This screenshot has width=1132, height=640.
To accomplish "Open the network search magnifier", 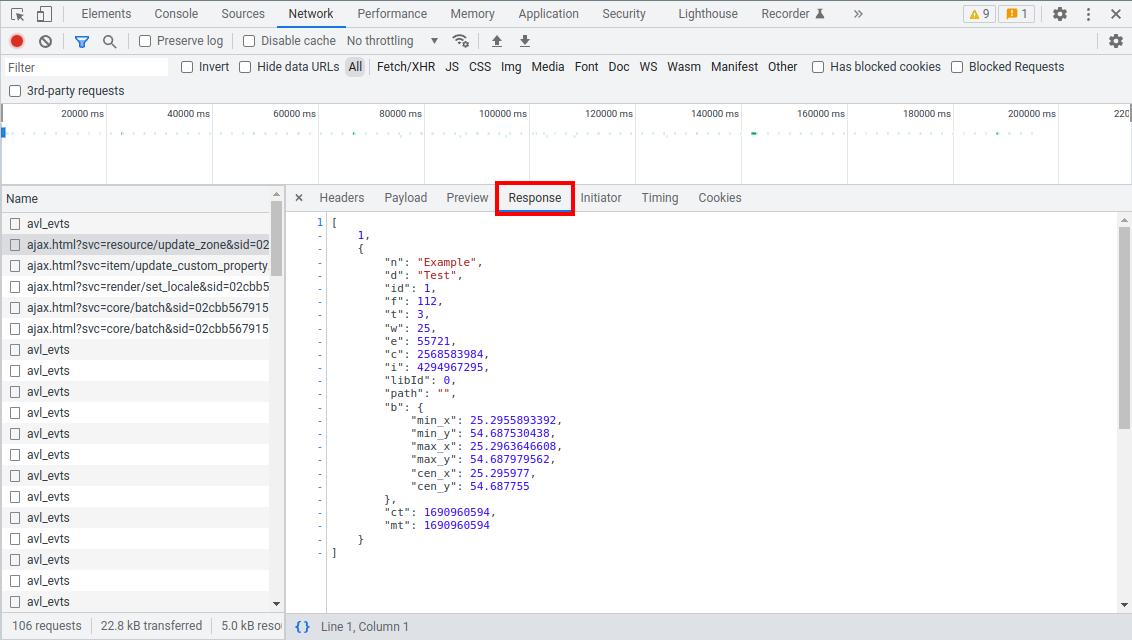I will (x=110, y=41).
